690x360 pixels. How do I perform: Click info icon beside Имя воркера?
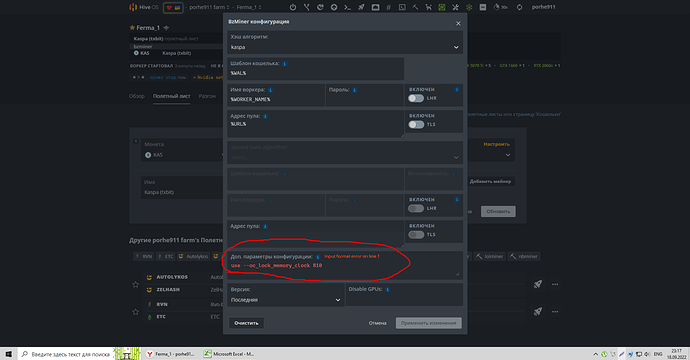270,90
